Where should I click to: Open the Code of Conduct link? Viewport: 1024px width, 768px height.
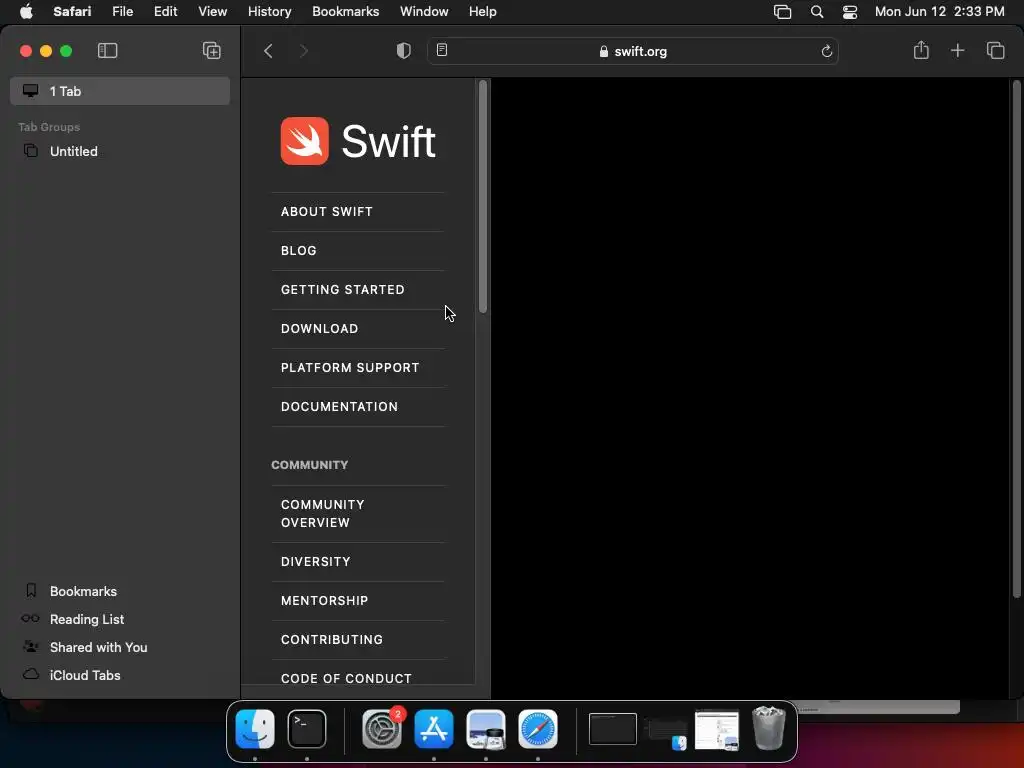point(346,679)
